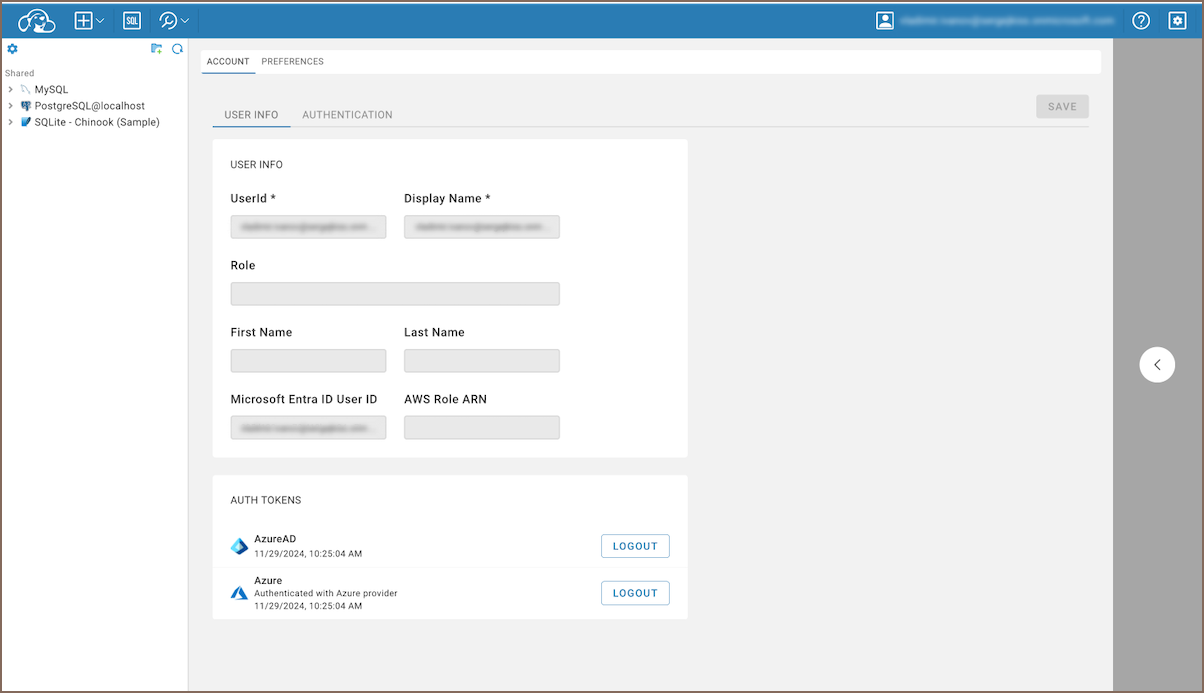
Task: Log out of the Azure provider token
Action: coord(635,593)
